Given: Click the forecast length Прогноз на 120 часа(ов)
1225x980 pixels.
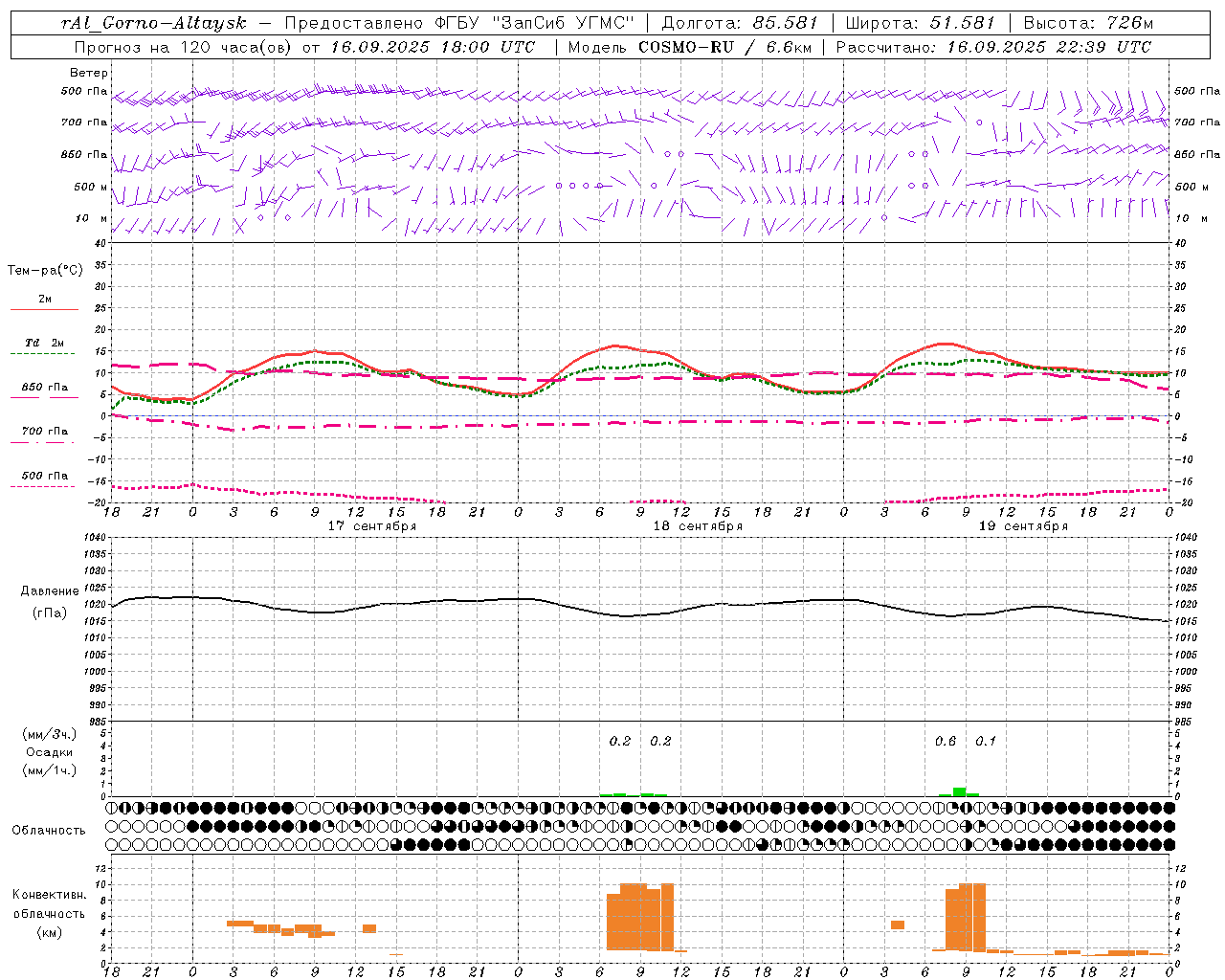Looking at the screenshot, I should pos(183,47).
